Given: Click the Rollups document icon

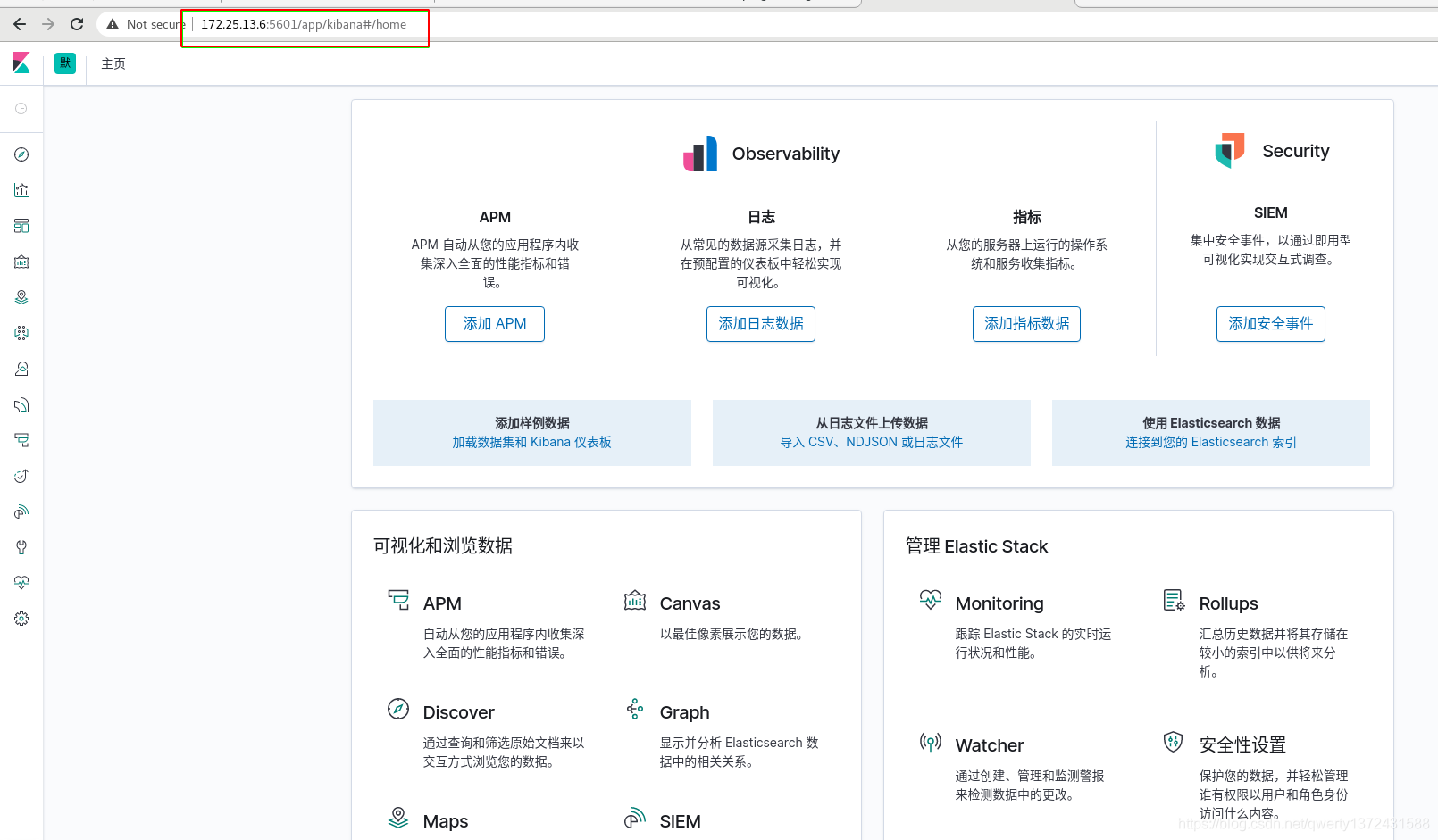Looking at the screenshot, I should click(1174, 600).
